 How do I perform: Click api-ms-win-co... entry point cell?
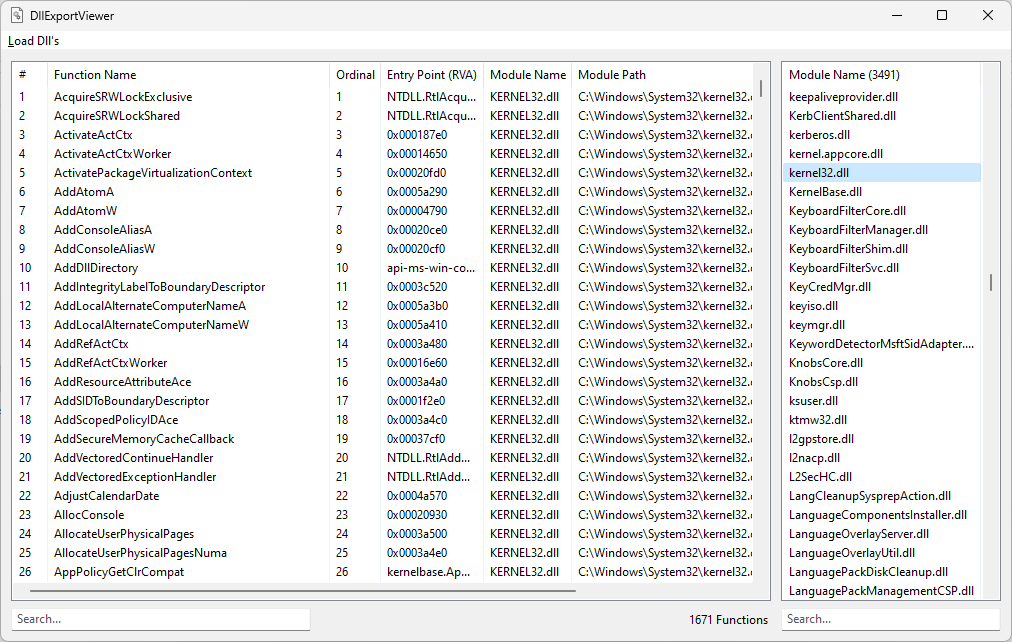point(430,268)
